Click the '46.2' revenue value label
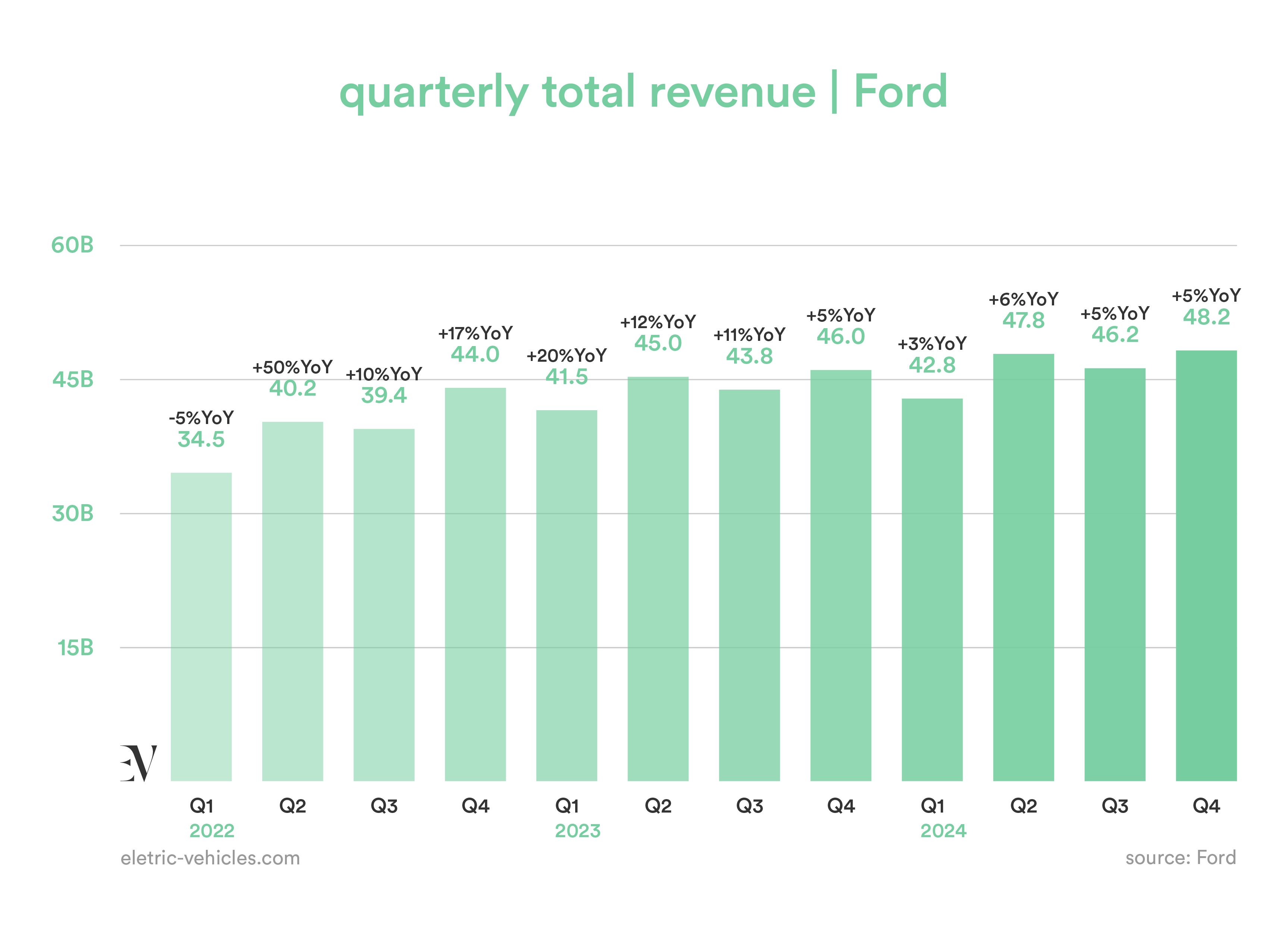 point(1115,335)
